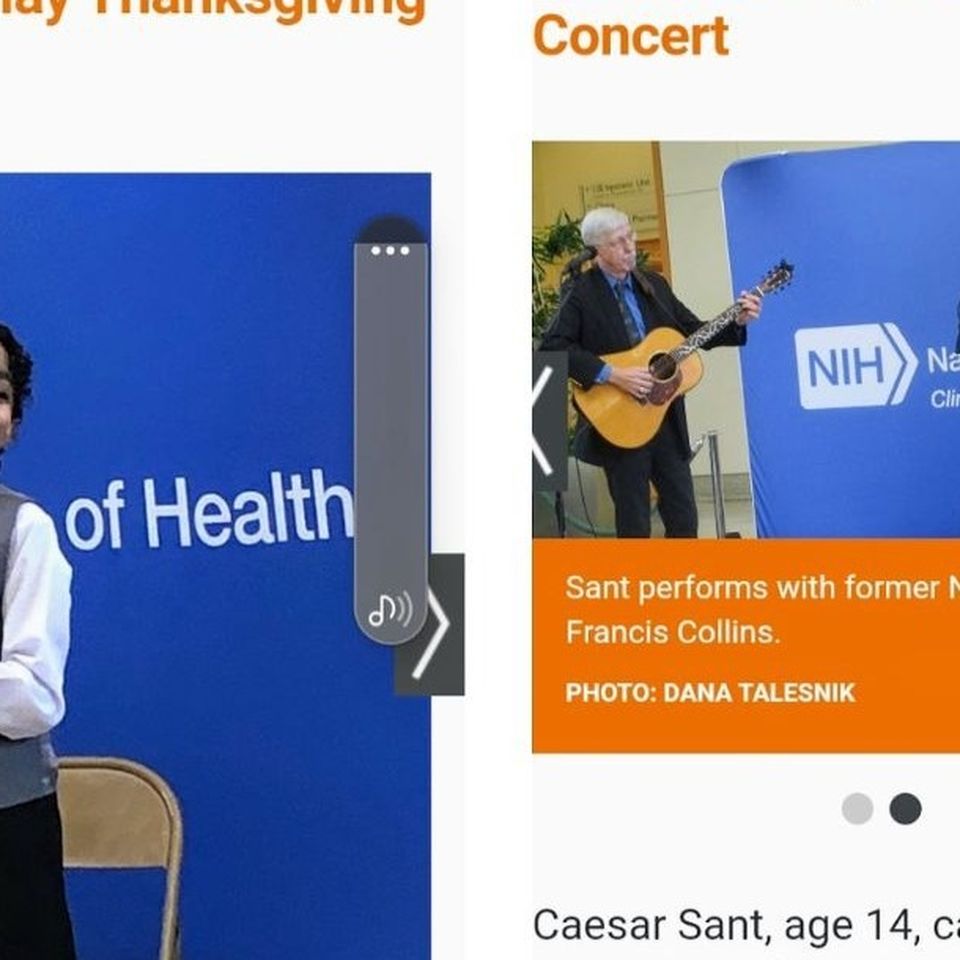Click the "PHOTO: DANA TALESNIK" credit
The width and height of the screenshot is (960, 960).
[x=710, y=692]
